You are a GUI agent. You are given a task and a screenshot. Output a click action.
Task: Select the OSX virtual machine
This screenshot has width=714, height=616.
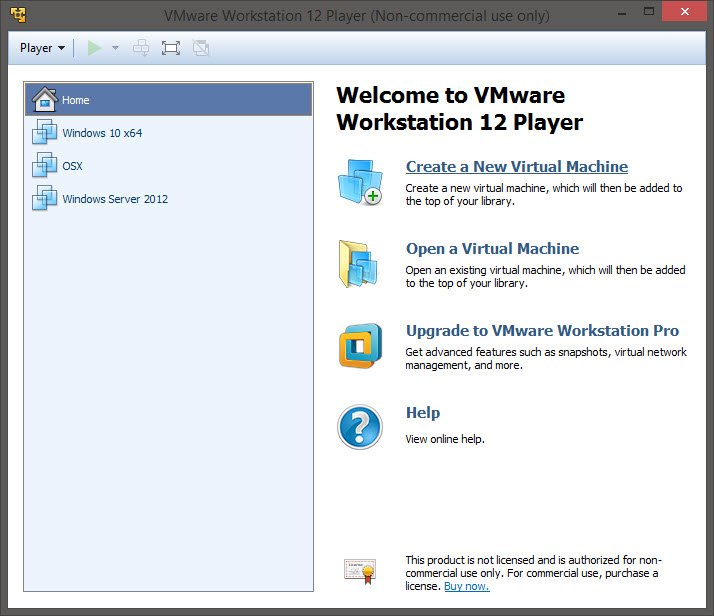point(168,166)
